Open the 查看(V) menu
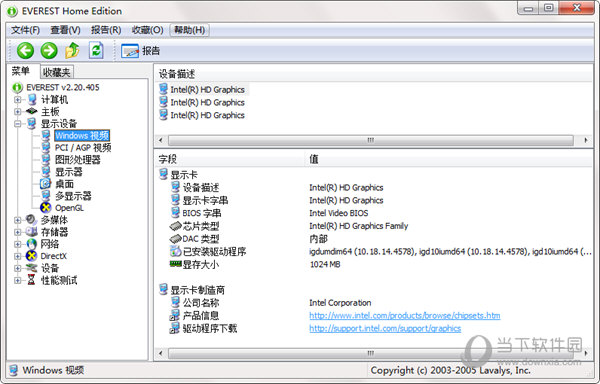 pyautogui.click(x=65, y=30)
